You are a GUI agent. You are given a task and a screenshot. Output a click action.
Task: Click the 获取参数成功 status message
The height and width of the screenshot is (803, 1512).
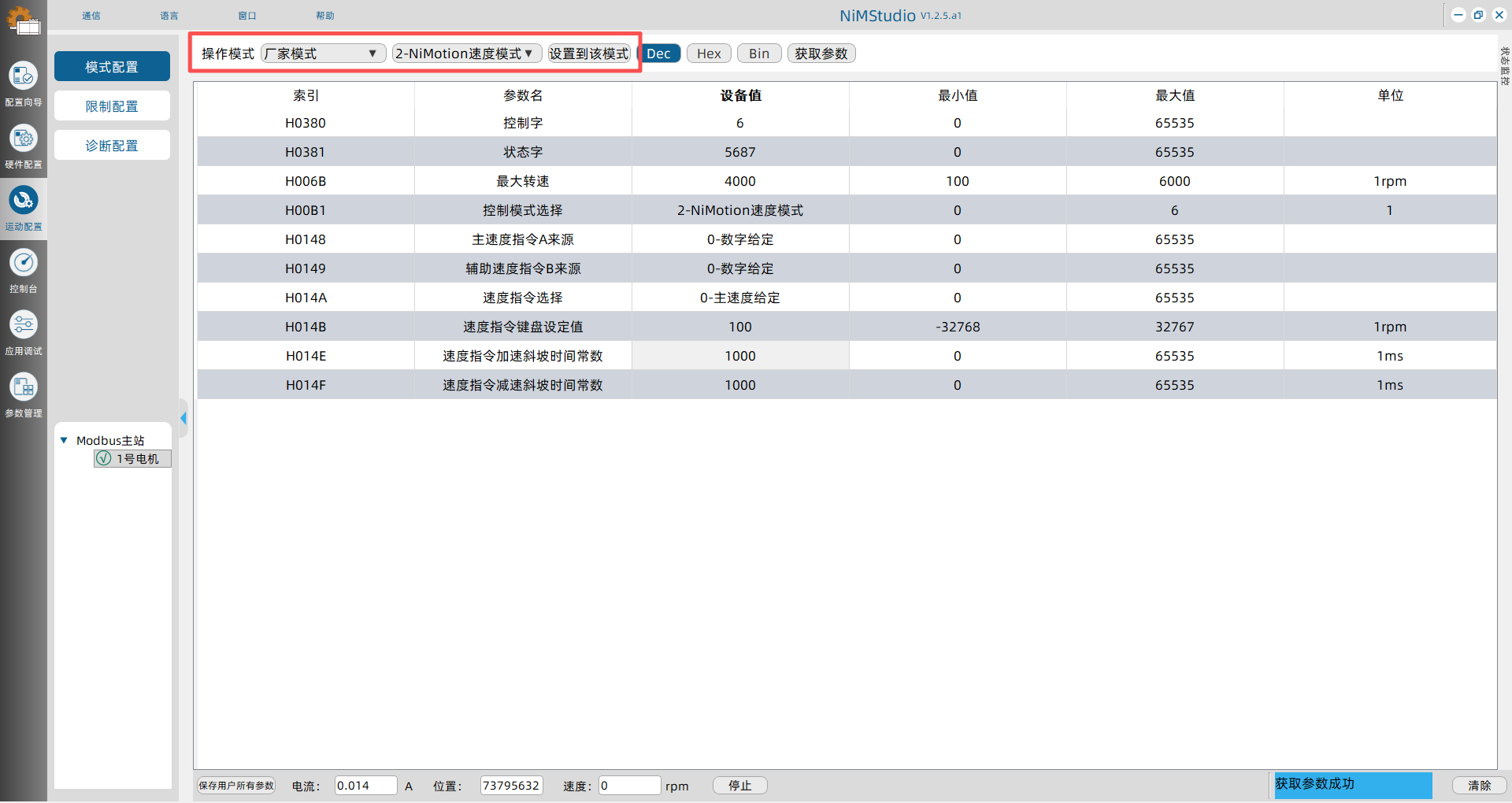[1353, 785]
